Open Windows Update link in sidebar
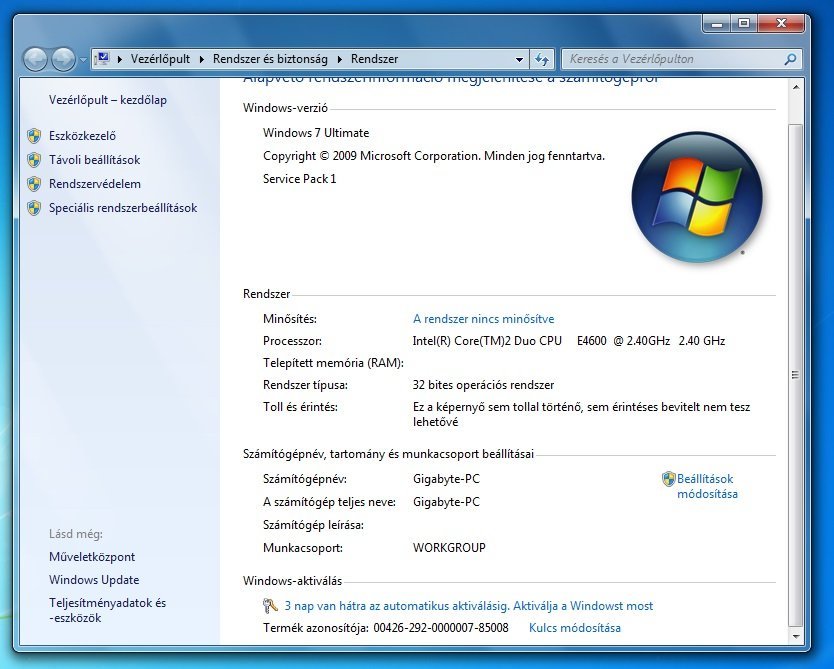This screenshot has height=669, width=834. pyautogui.click(x=94, y=580)
